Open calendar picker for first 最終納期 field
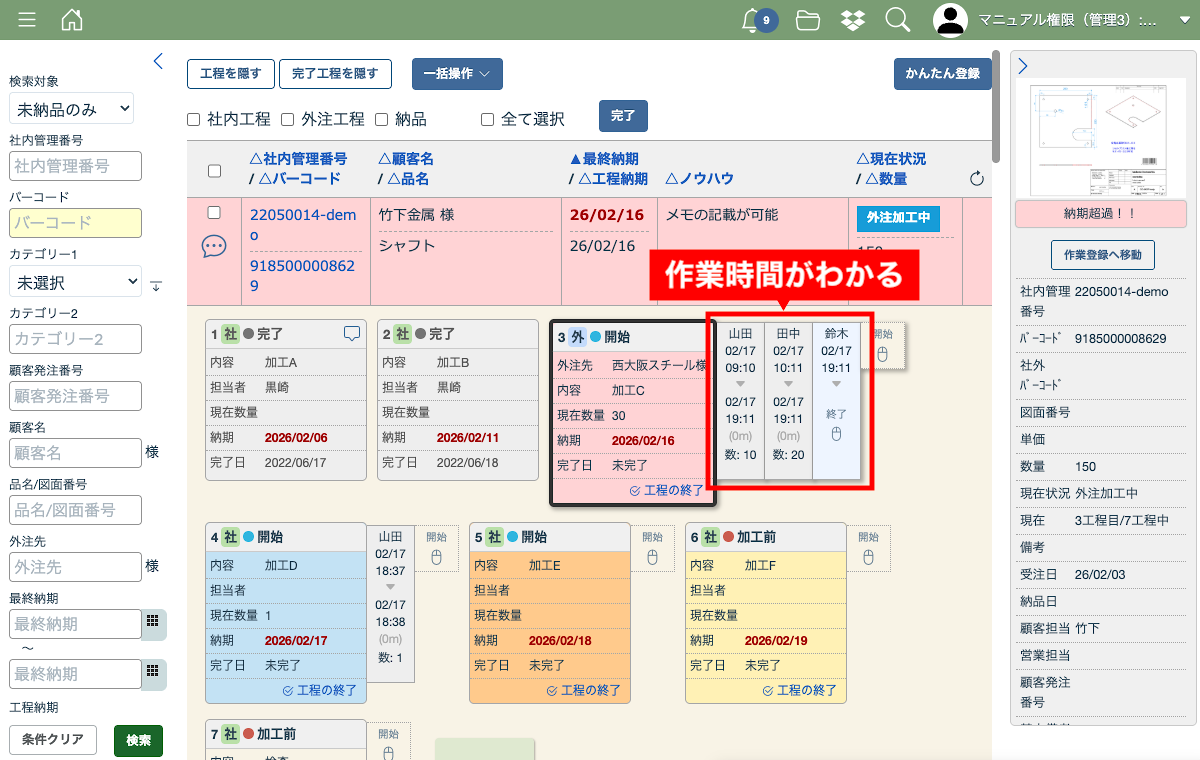Viewport: 1200px width, 760px height. click(x=153, y=621)
